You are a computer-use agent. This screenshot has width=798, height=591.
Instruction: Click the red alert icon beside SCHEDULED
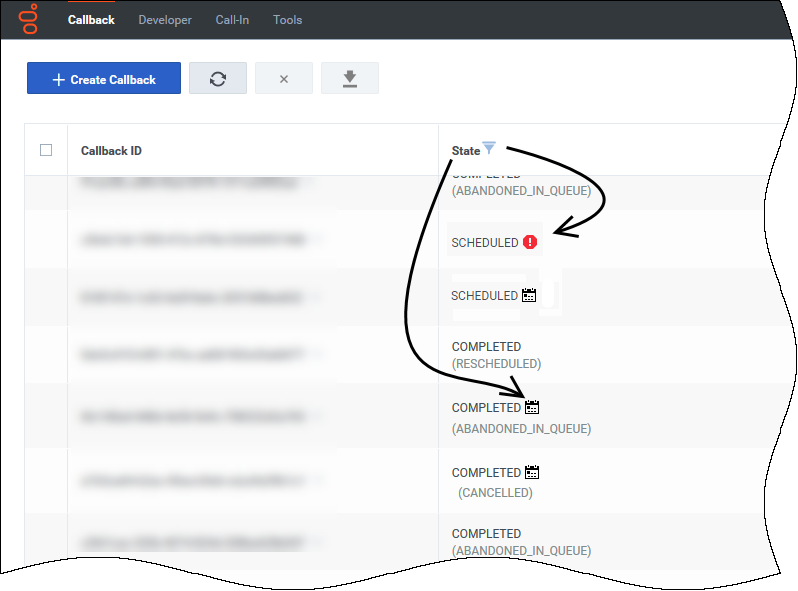click(x=530, y=242)
